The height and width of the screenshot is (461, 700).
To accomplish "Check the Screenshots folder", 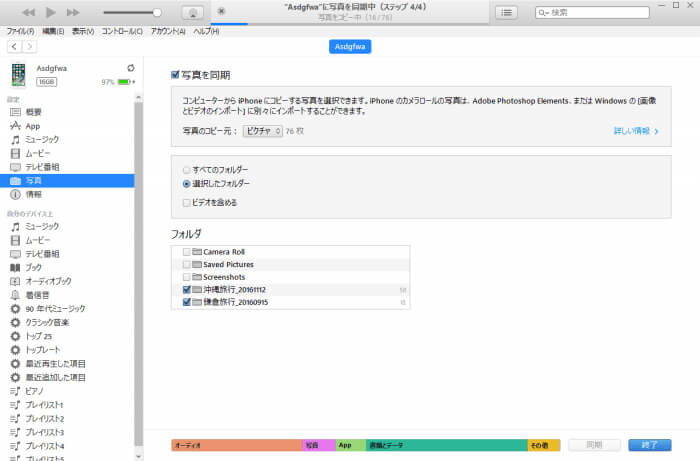I will (187, 277).
